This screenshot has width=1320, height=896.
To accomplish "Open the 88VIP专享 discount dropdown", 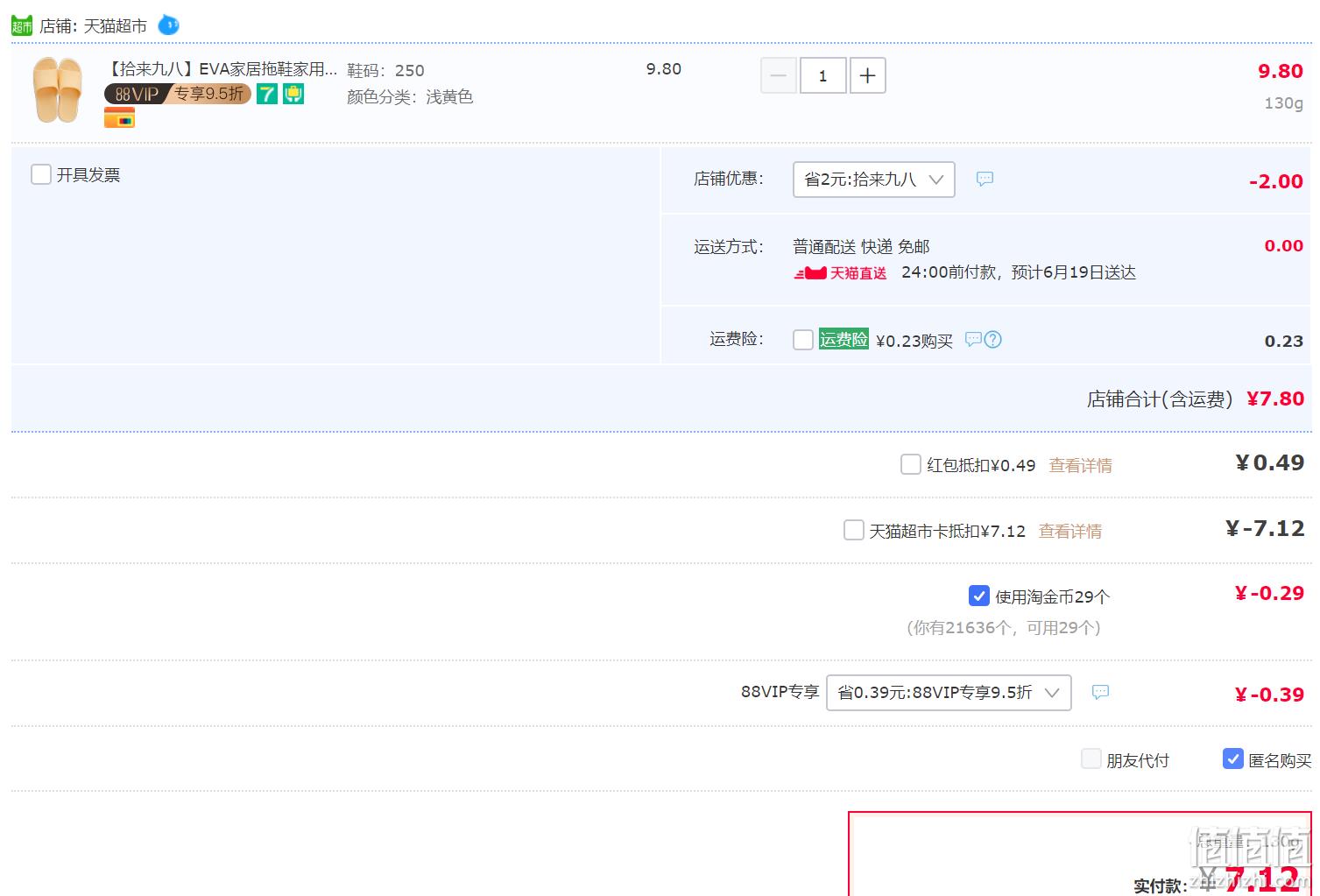I will tap(949, 693).
